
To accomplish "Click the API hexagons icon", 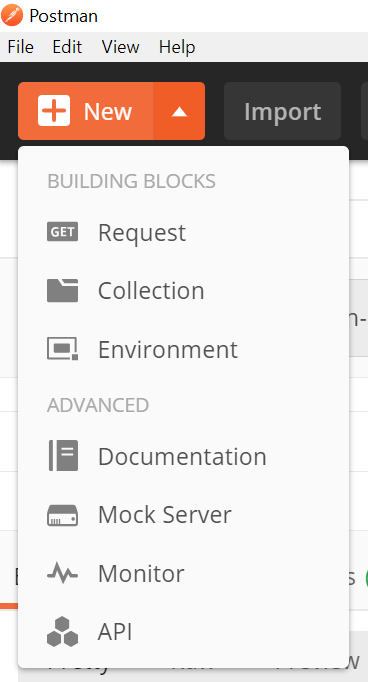I will 63,632.
